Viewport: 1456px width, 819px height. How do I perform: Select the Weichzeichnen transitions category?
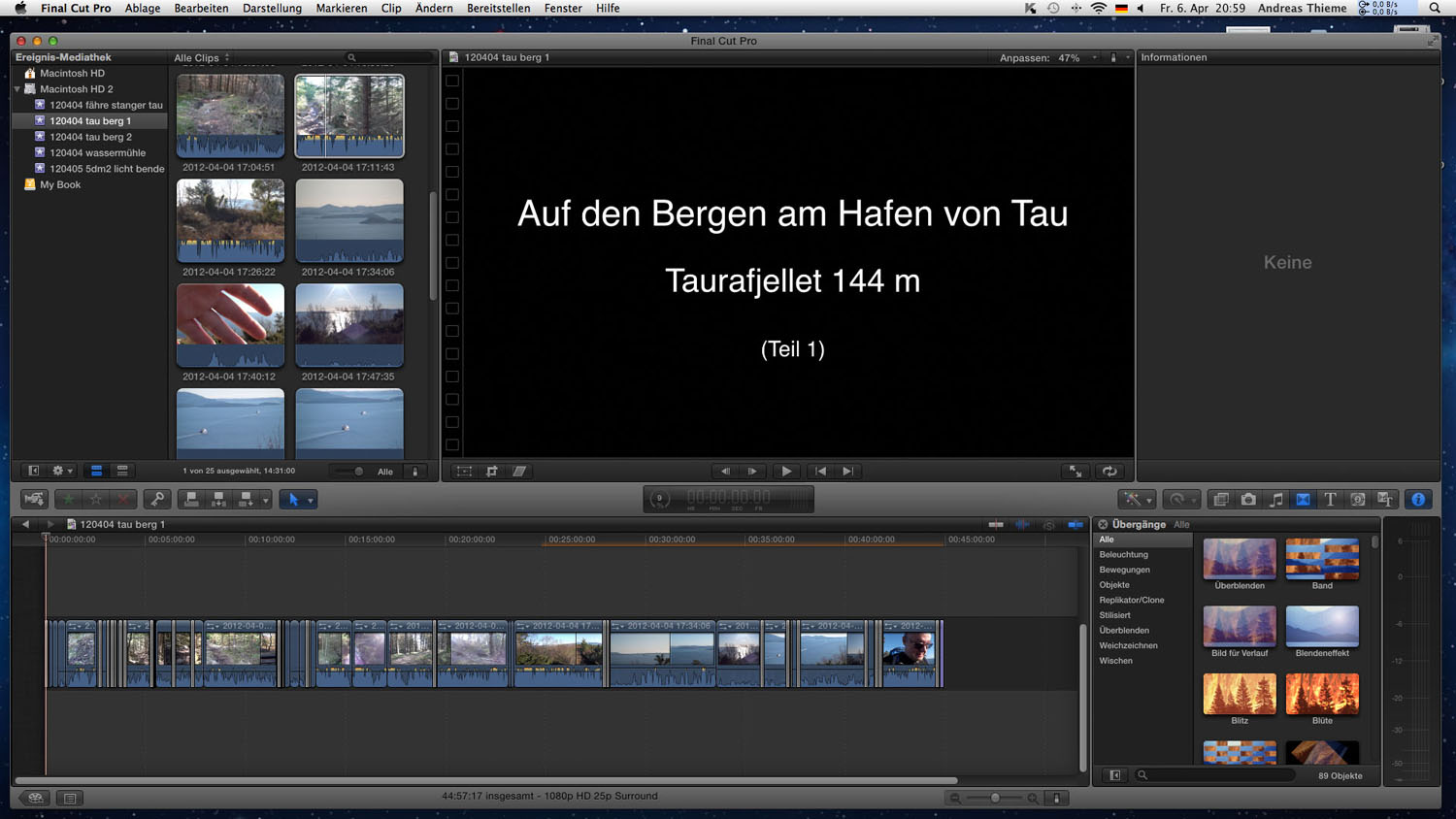pyautogui.click(x=1128, y=645)
